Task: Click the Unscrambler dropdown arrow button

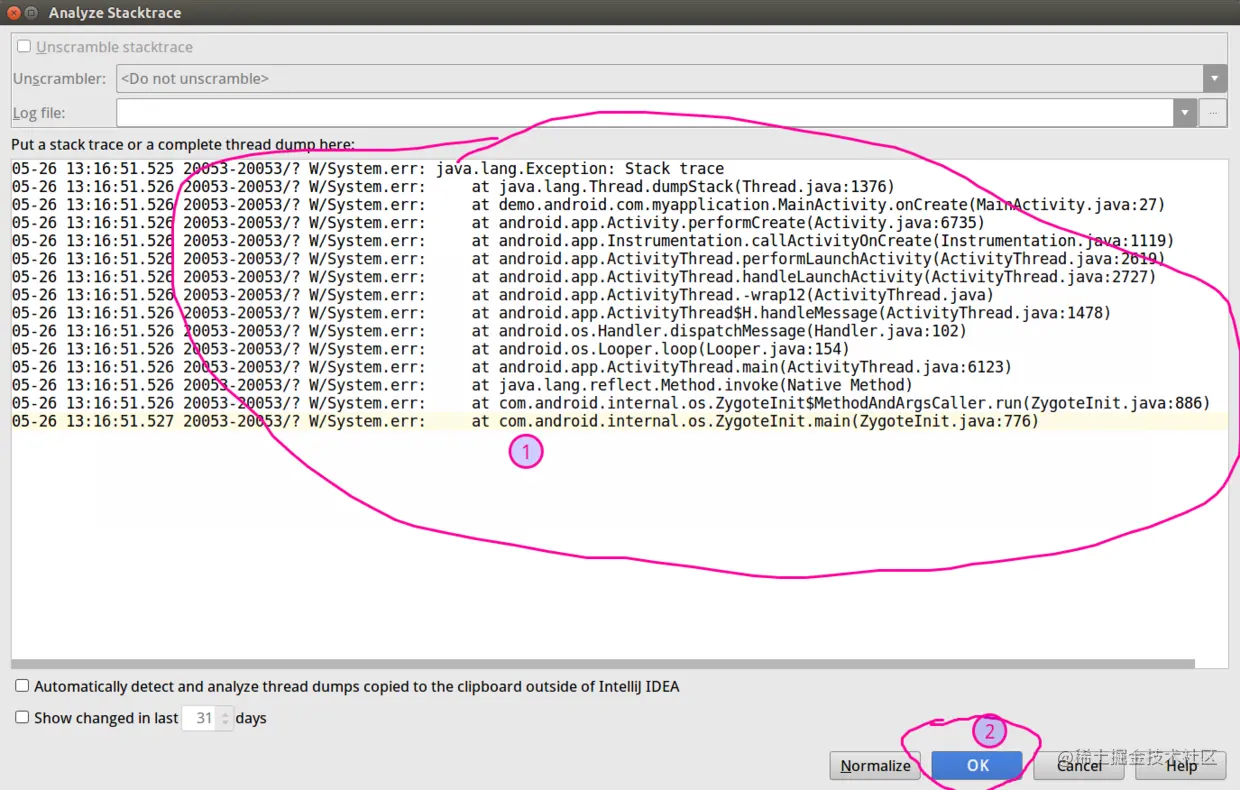Action: (1215, 78)
